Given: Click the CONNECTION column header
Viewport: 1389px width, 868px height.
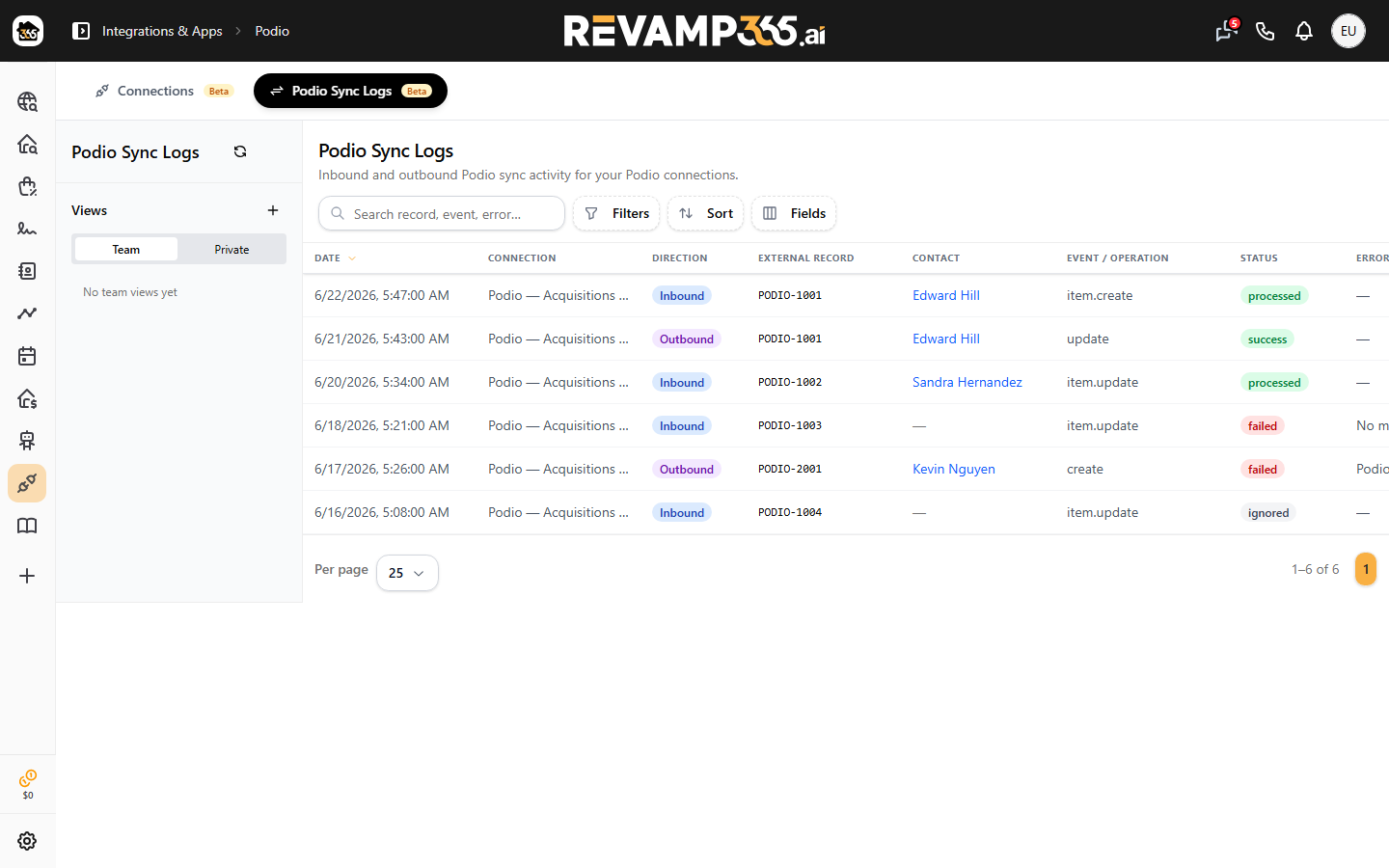Looking at the screenshot, I should point(522,258).
